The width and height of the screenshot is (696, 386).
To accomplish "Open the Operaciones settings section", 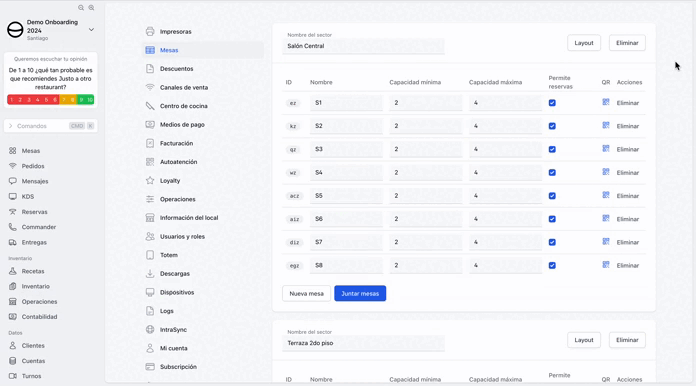I will [203, 199].
